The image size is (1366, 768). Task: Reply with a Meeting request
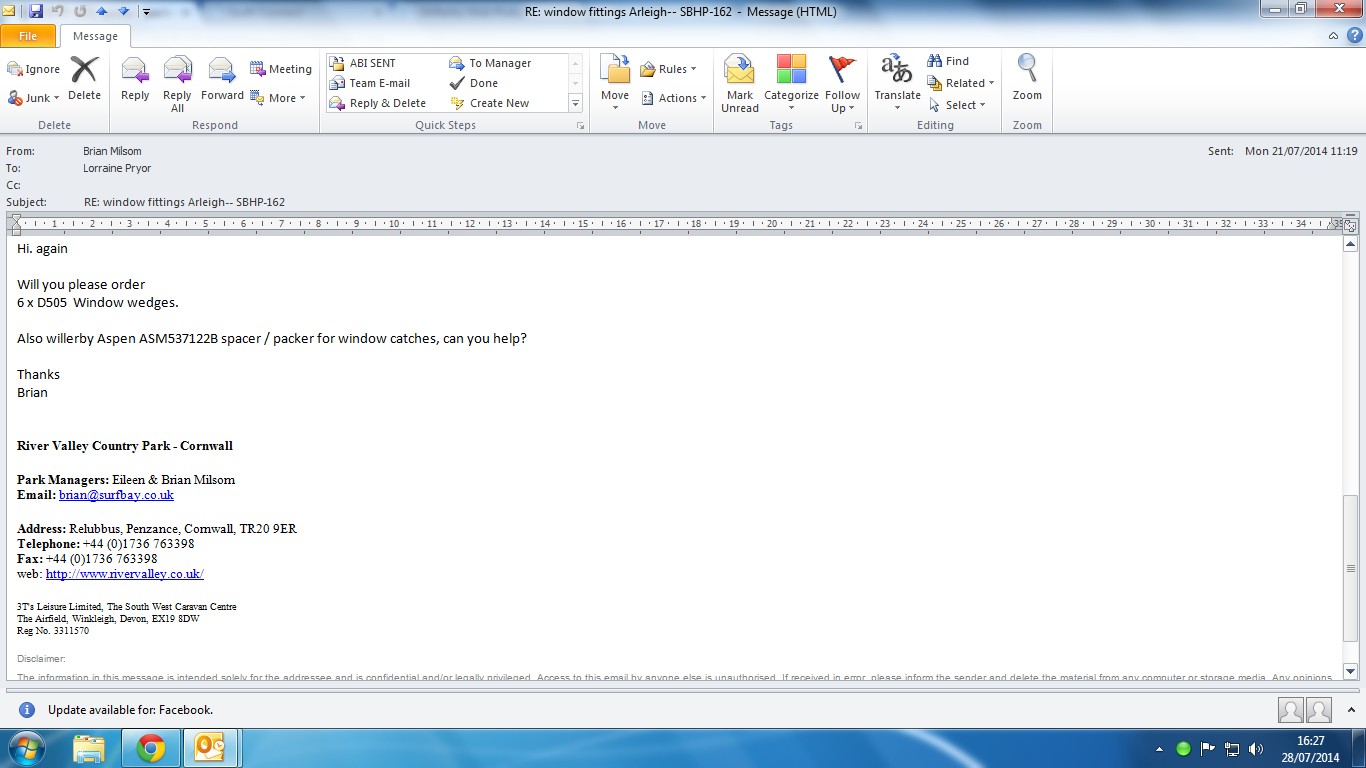click(x=281, y=69)
